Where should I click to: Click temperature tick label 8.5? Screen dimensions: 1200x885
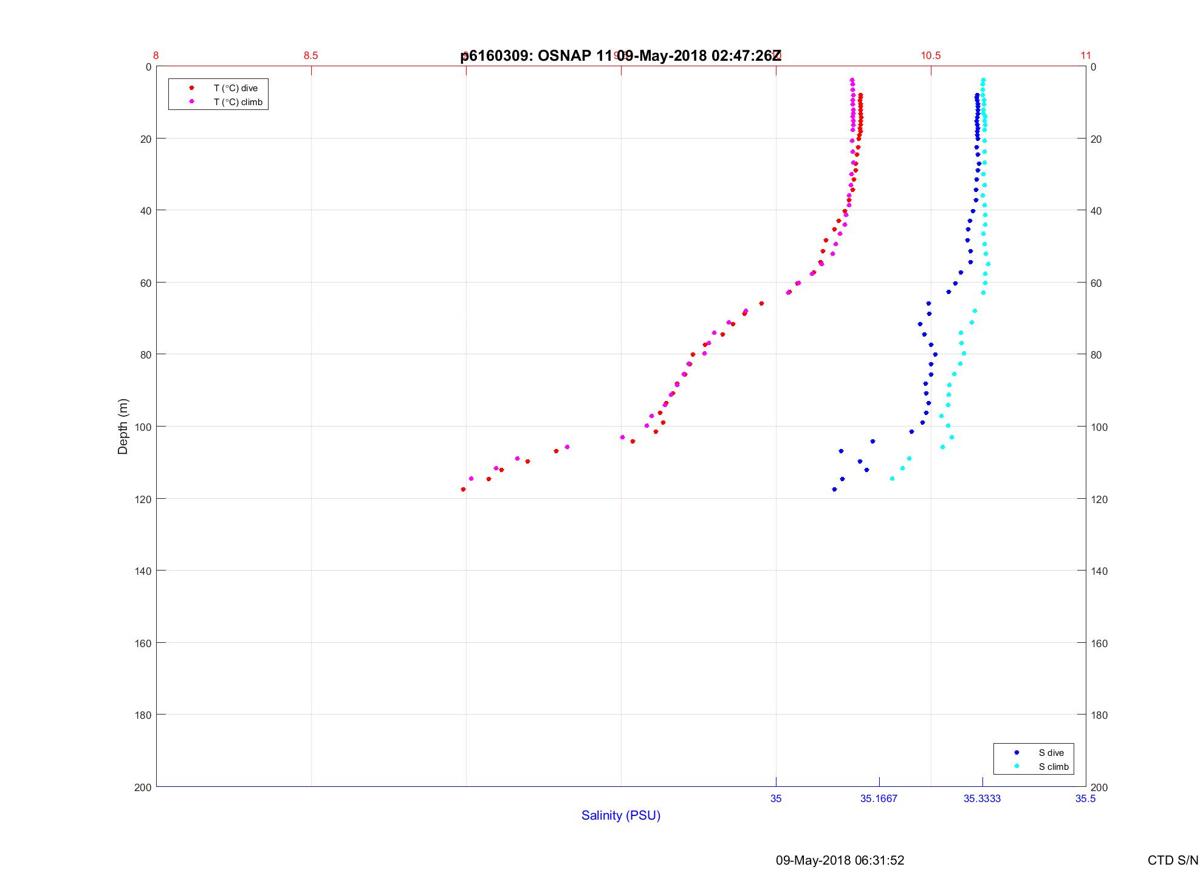[310, 55]
